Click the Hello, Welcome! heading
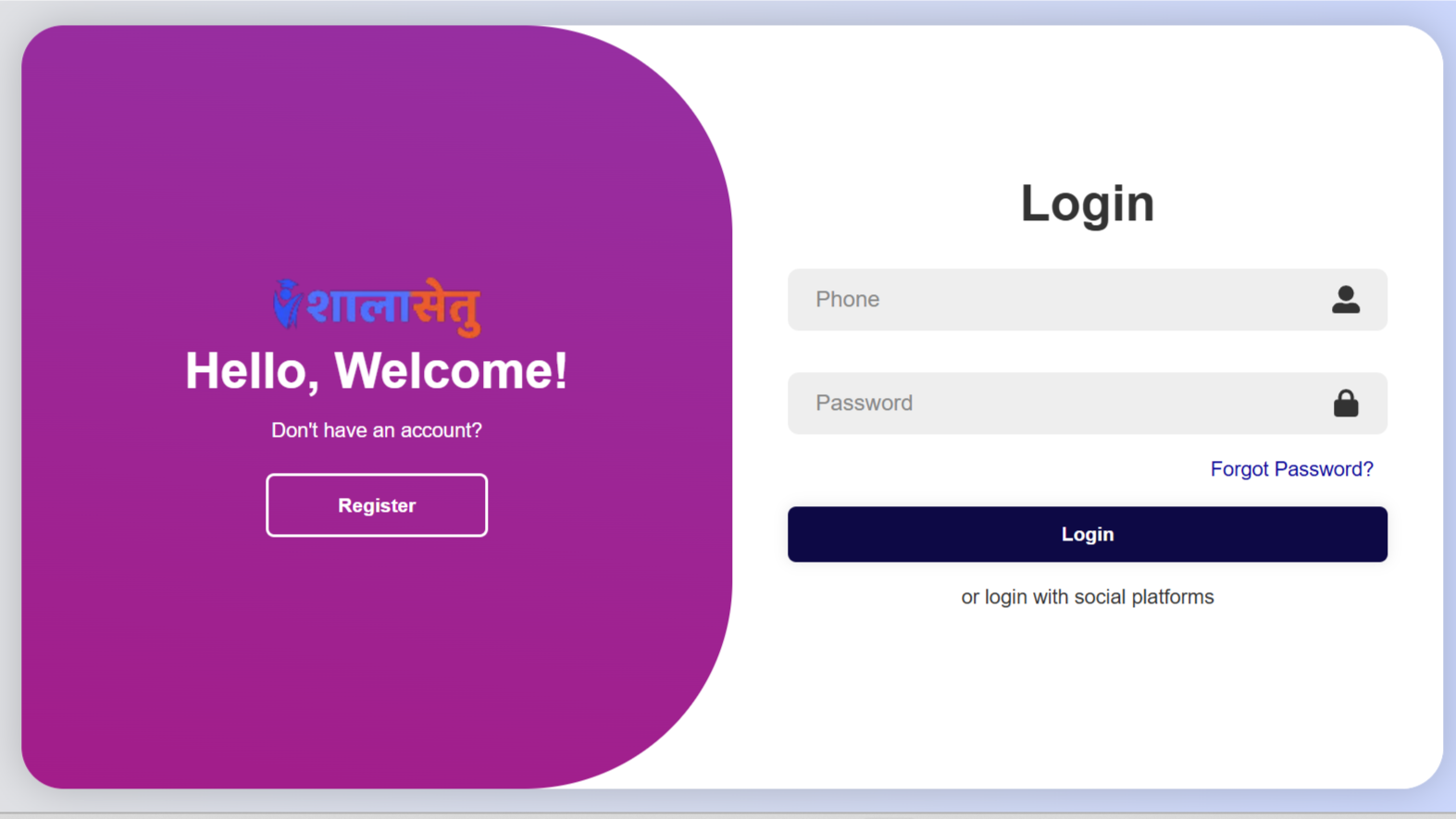 pyautogui.click(x=377, y=371)
